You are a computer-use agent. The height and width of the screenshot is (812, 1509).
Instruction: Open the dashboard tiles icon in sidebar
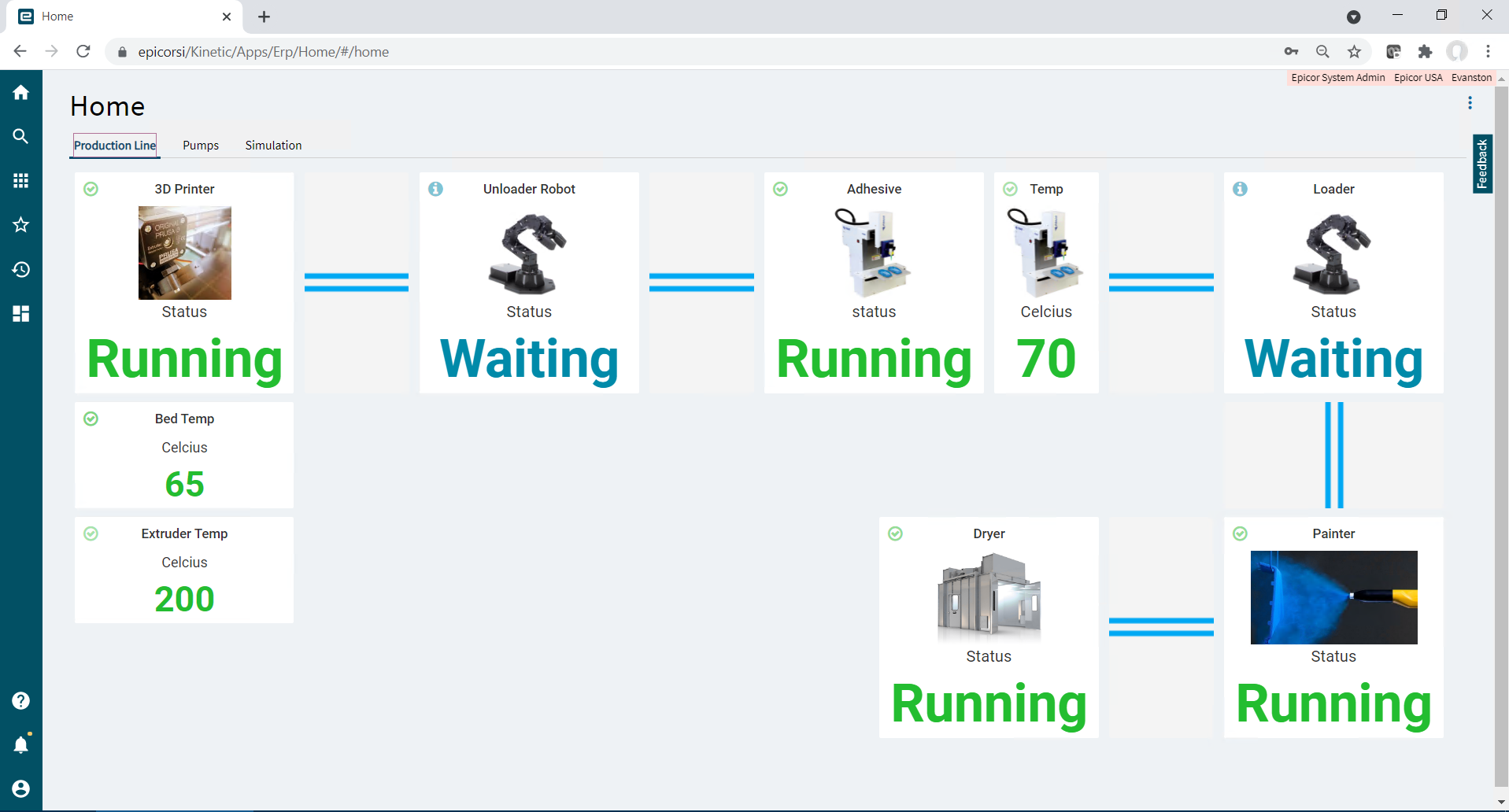tap(21, 314)
